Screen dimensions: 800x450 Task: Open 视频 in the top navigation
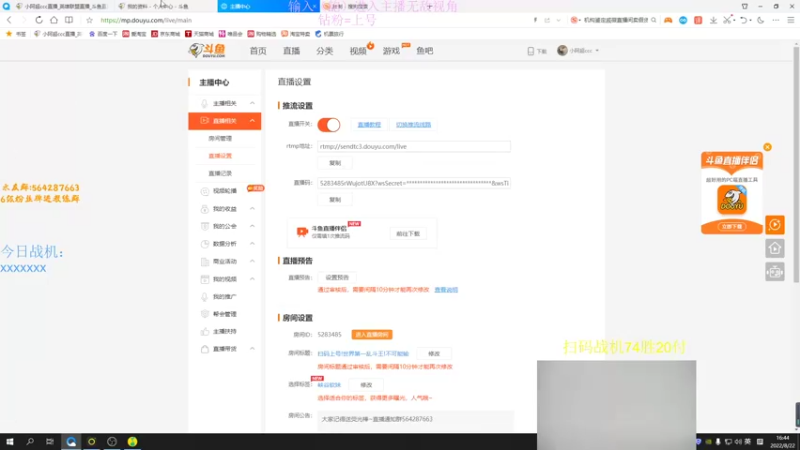pyautogui.click(x=358, y=51)
